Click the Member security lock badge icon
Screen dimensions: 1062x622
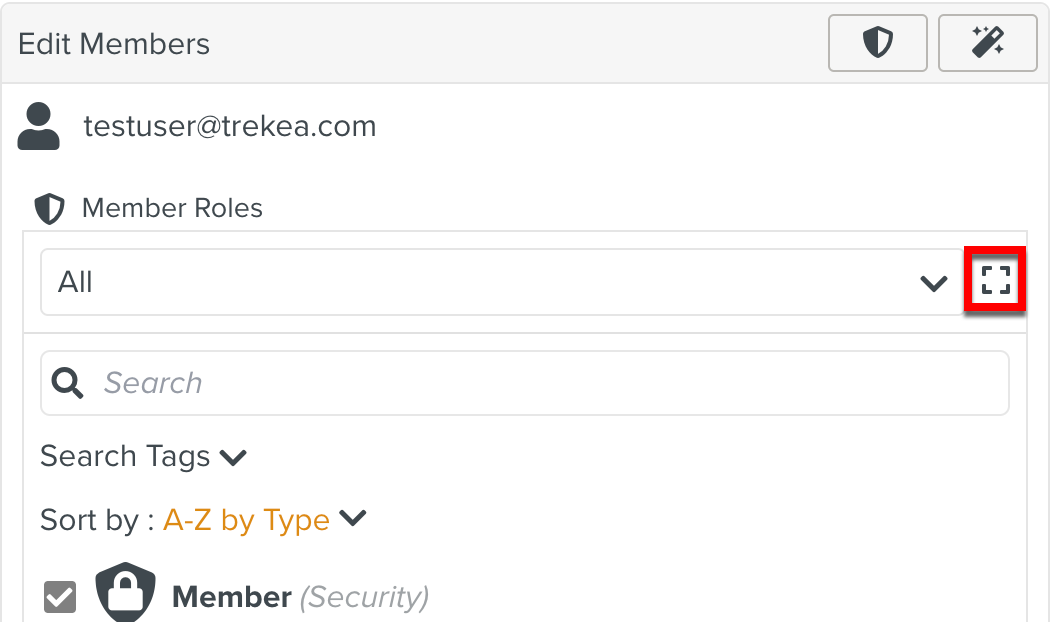125,594
